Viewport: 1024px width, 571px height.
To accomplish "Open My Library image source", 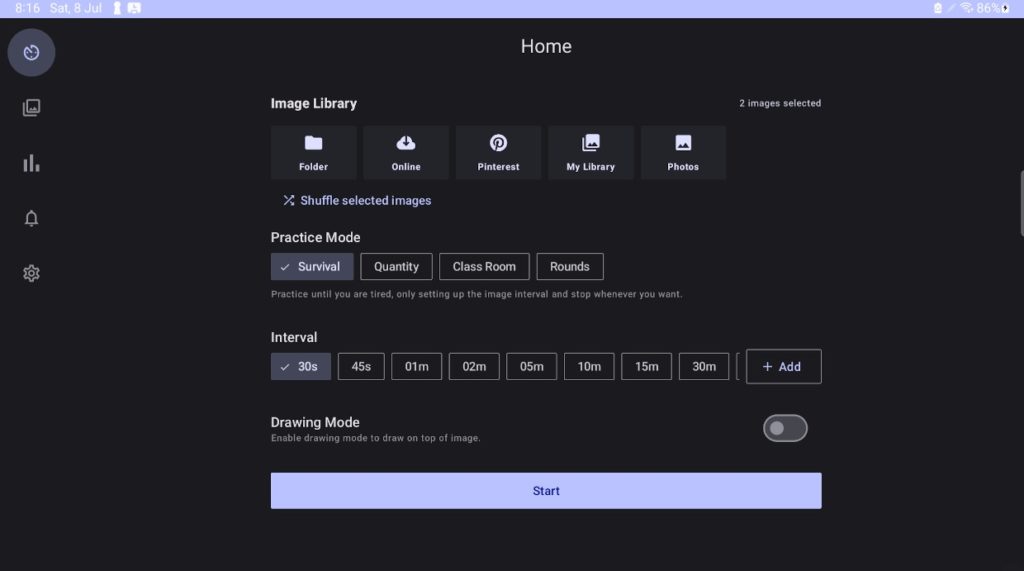I will click(x=591, y=153).
